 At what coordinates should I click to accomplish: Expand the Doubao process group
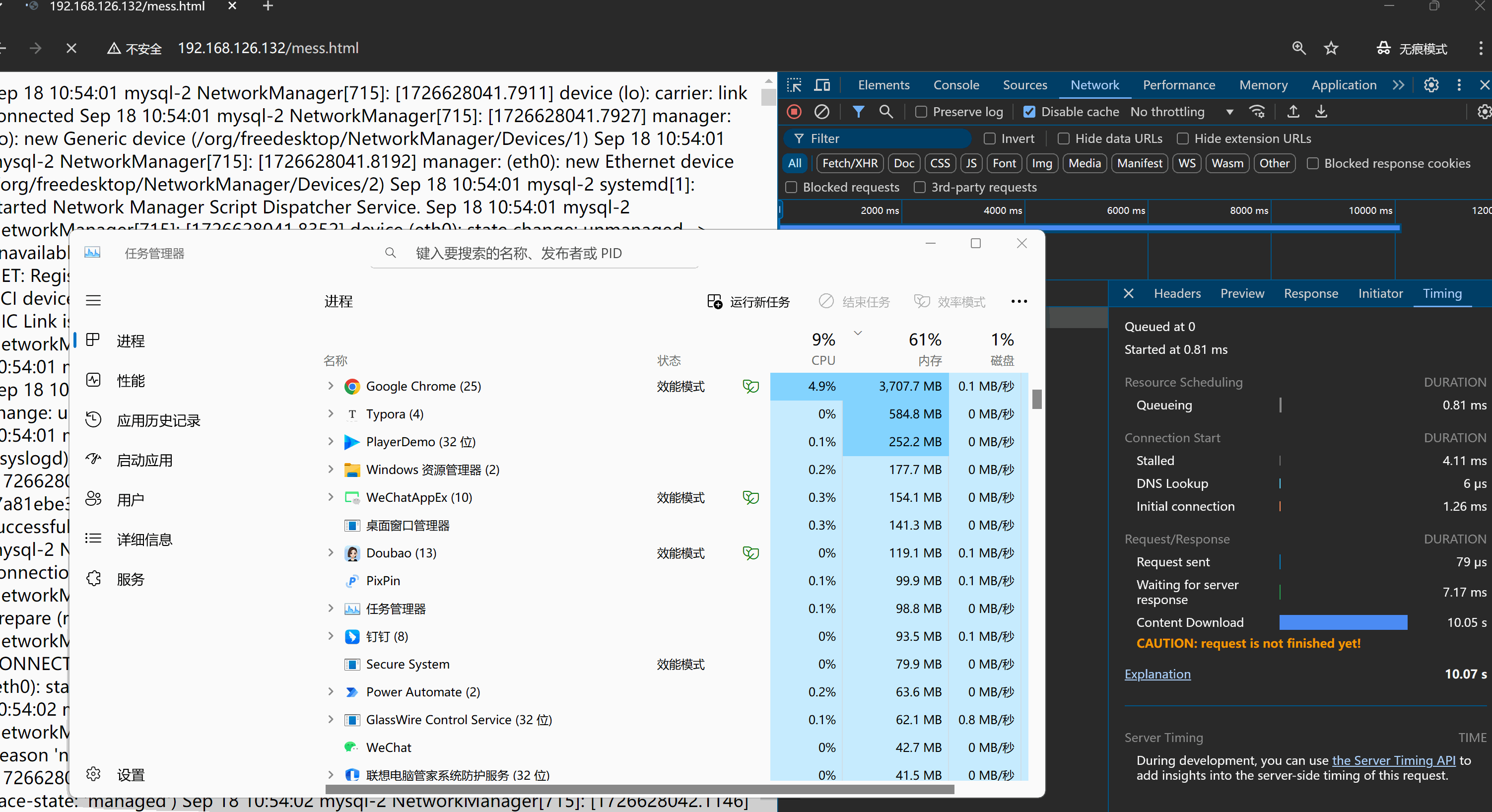coord(331,552)
